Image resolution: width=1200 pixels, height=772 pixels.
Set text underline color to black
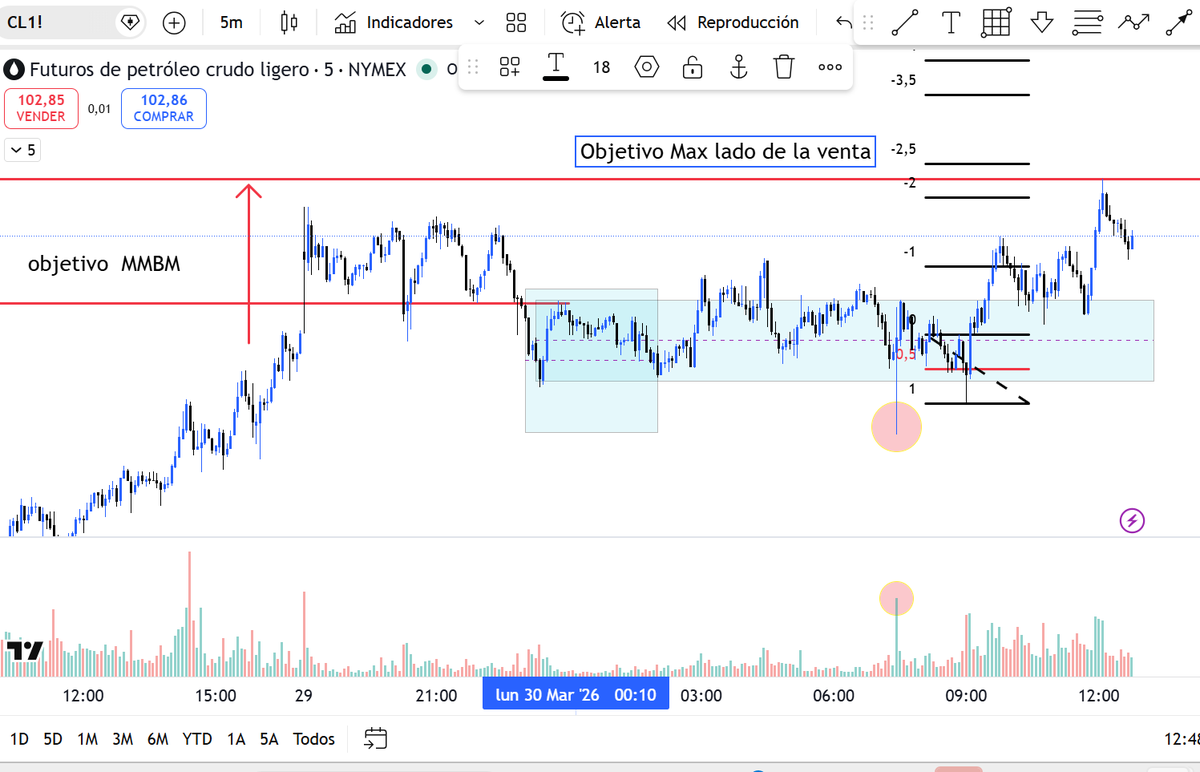pos(555,67)
